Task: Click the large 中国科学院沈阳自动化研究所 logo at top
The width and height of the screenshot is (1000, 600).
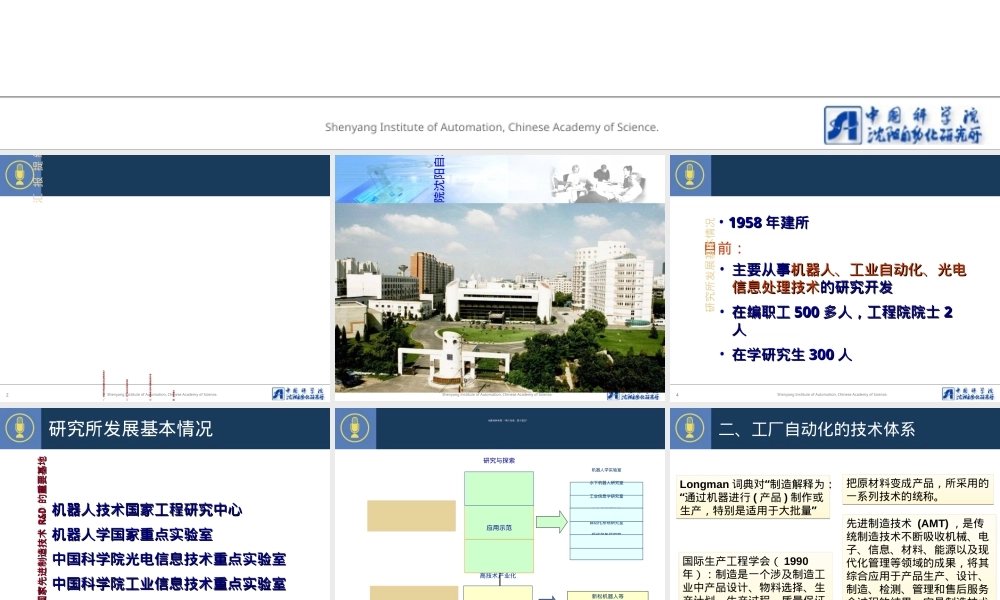Action: [x=903, y=125]
